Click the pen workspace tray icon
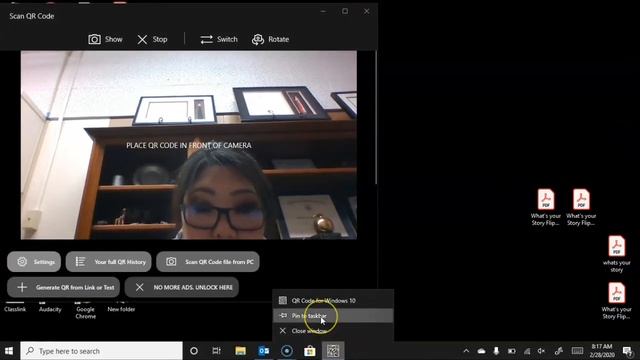Image resolution: width=640 pixels, height=360 pixels. 559,351
